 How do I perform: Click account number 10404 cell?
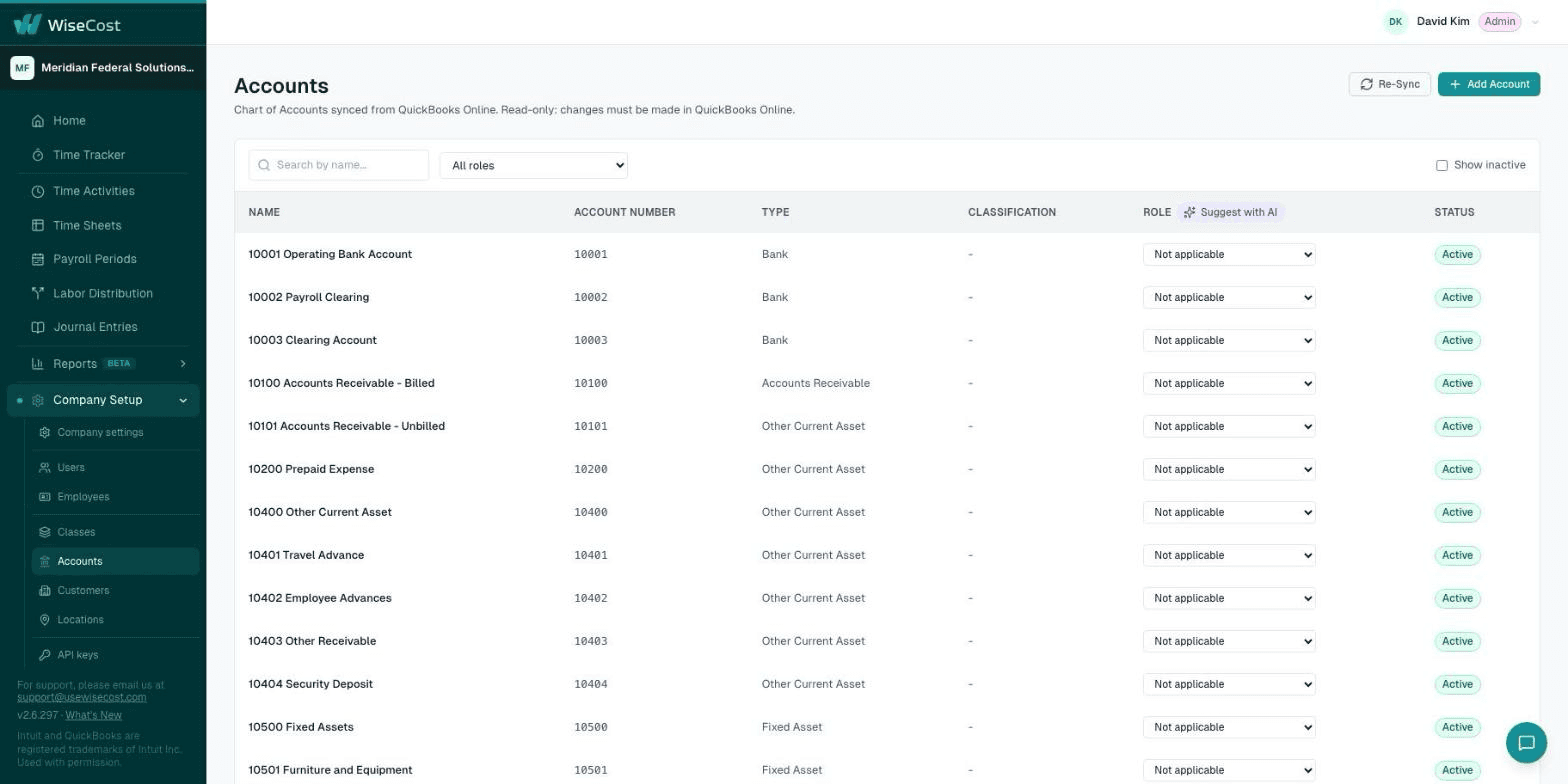(591, 685)
